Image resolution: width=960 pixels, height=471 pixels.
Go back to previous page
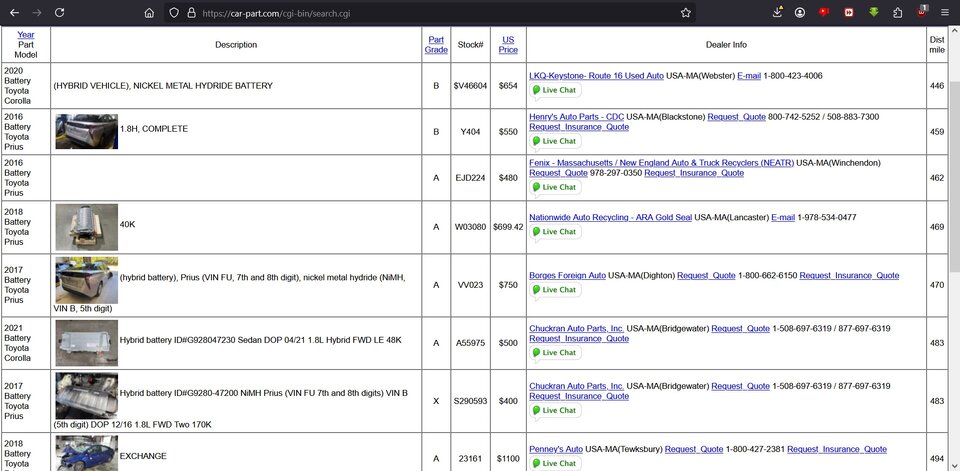15,12
